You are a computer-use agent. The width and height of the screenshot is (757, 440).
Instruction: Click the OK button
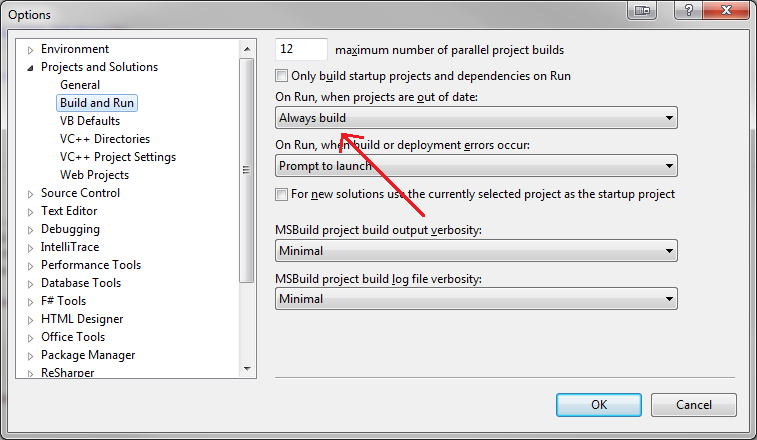[598, 404]
